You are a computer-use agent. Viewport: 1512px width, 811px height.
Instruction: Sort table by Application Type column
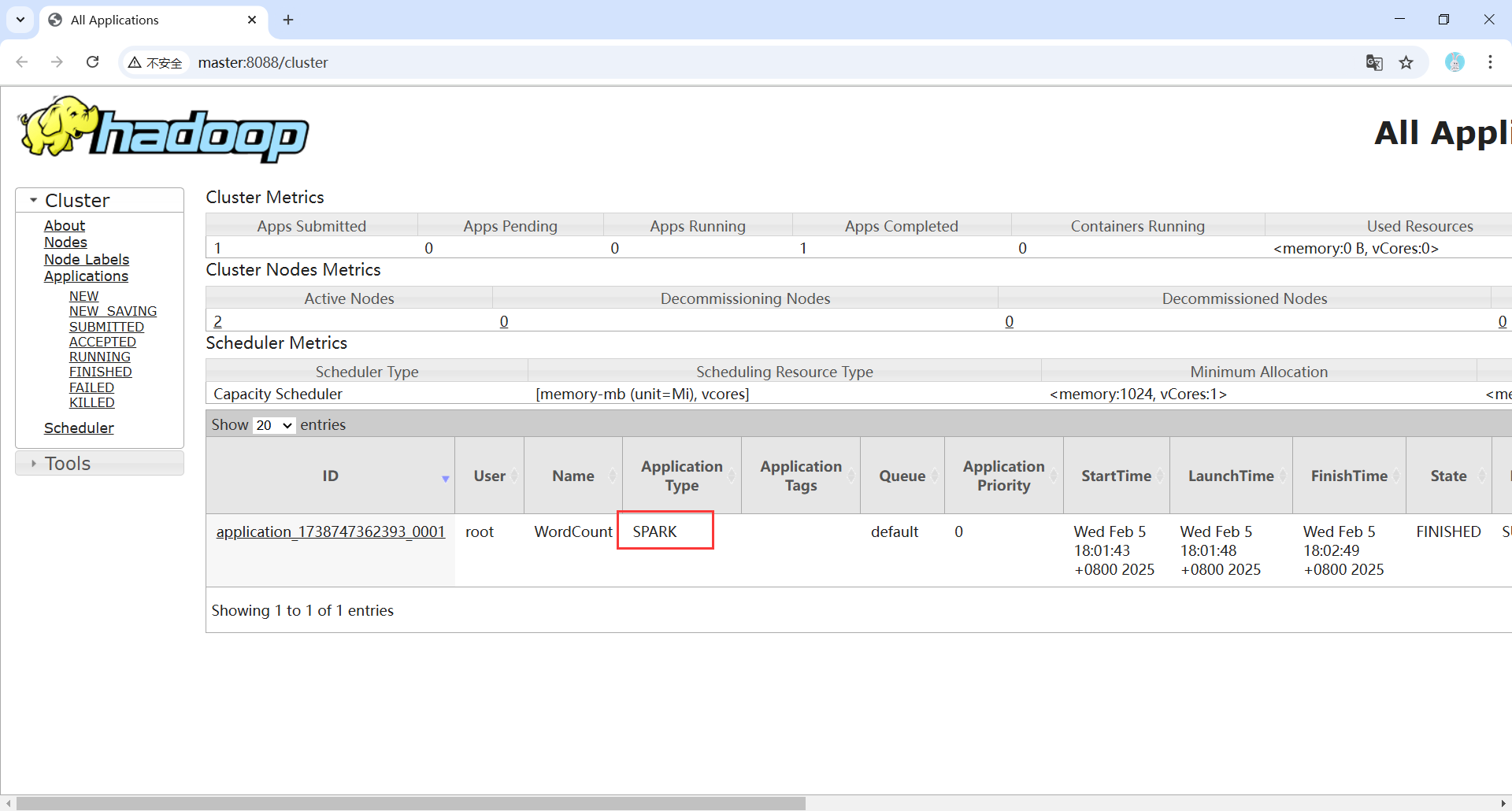(x=682, y=476)
